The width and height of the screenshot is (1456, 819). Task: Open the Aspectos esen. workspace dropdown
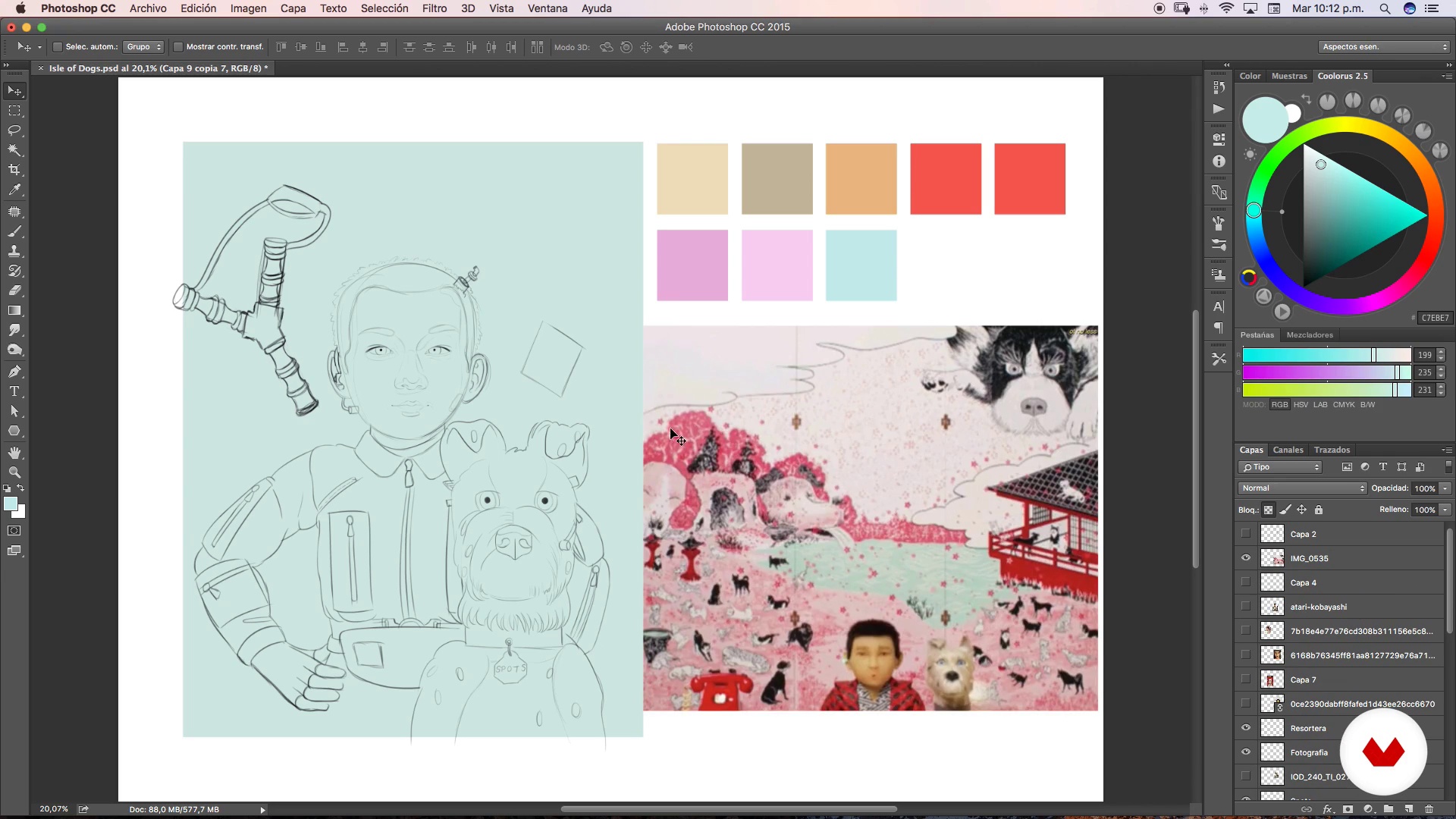[x=1385, y=47]
